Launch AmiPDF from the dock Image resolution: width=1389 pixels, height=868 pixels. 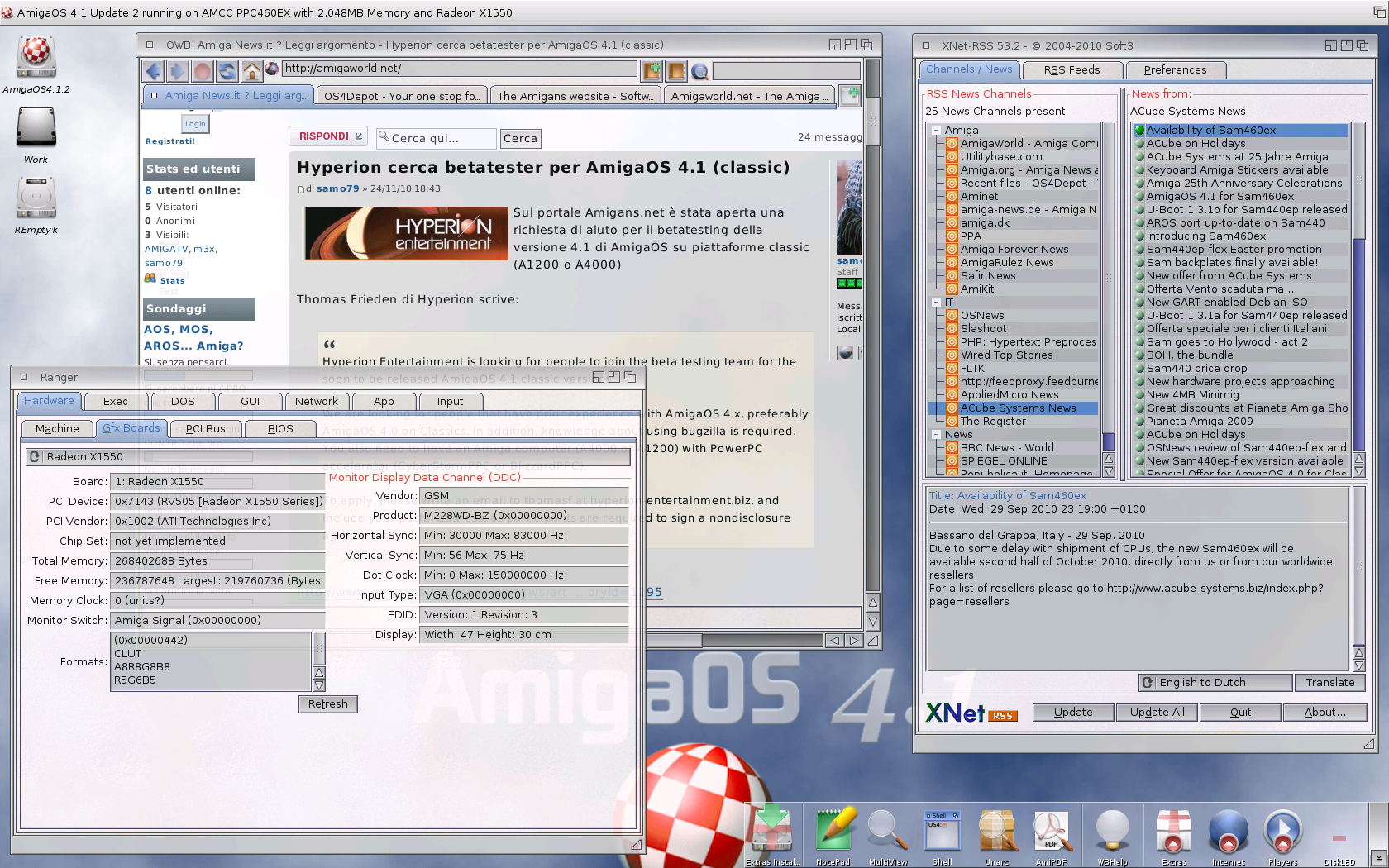(x=1052, y=835)
